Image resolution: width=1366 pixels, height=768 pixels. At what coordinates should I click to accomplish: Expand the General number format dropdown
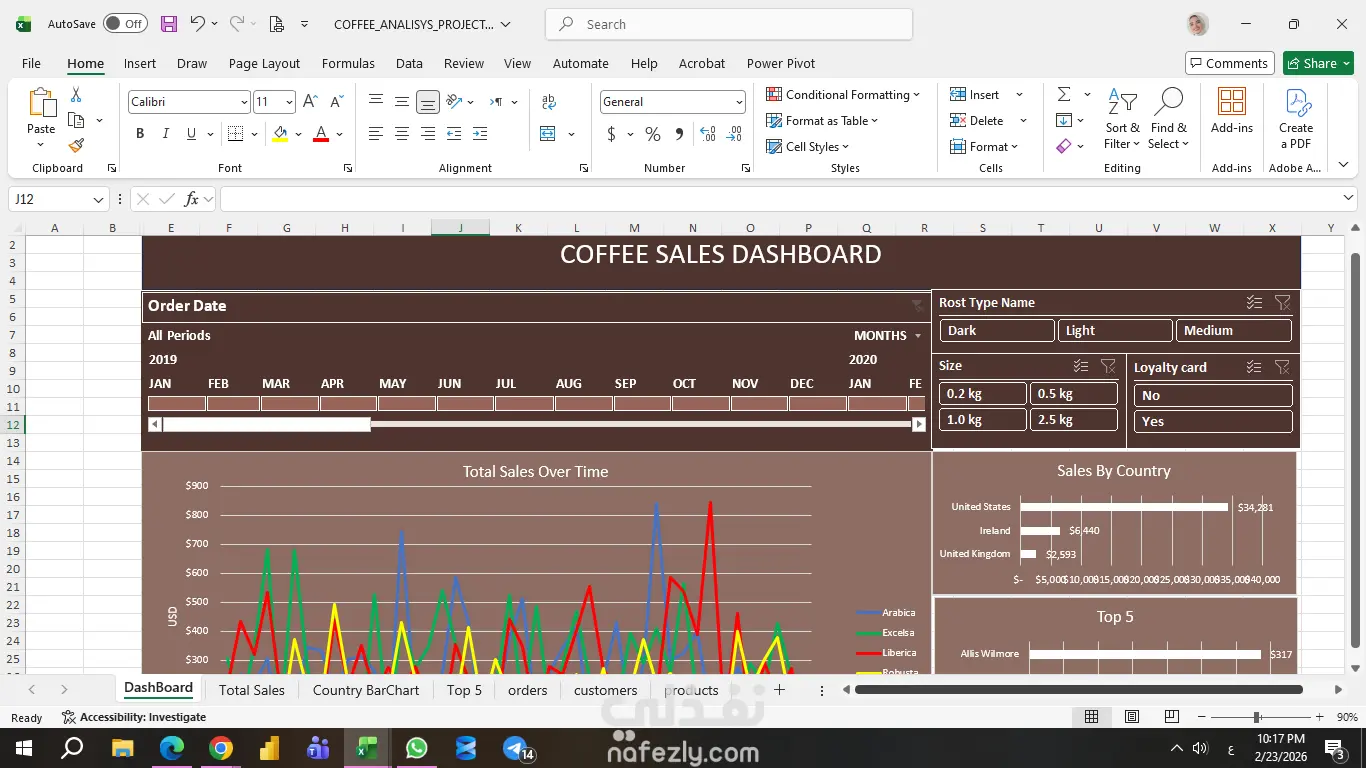(x=739, y=102)
